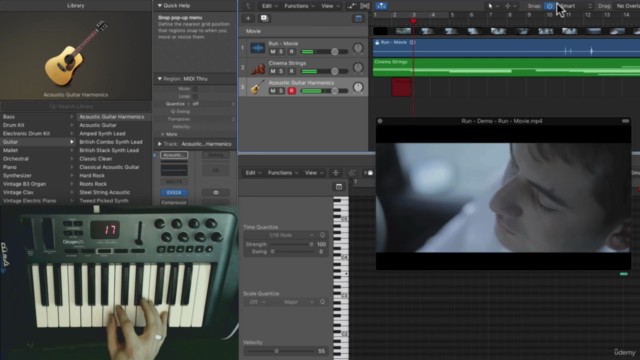Screen dimensions: 640x360
Task: Open the Drag No Overlap pop-up menu
Action: [627, 6]
